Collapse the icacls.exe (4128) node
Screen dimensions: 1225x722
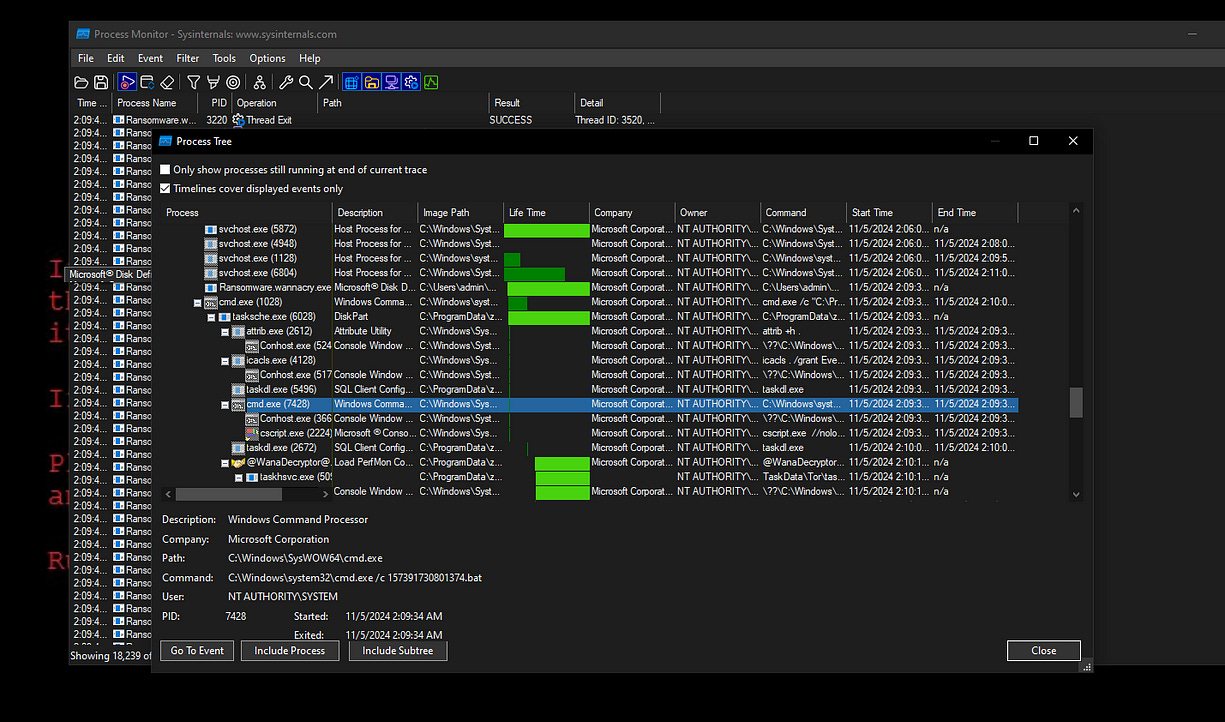[x=225, y=360]
